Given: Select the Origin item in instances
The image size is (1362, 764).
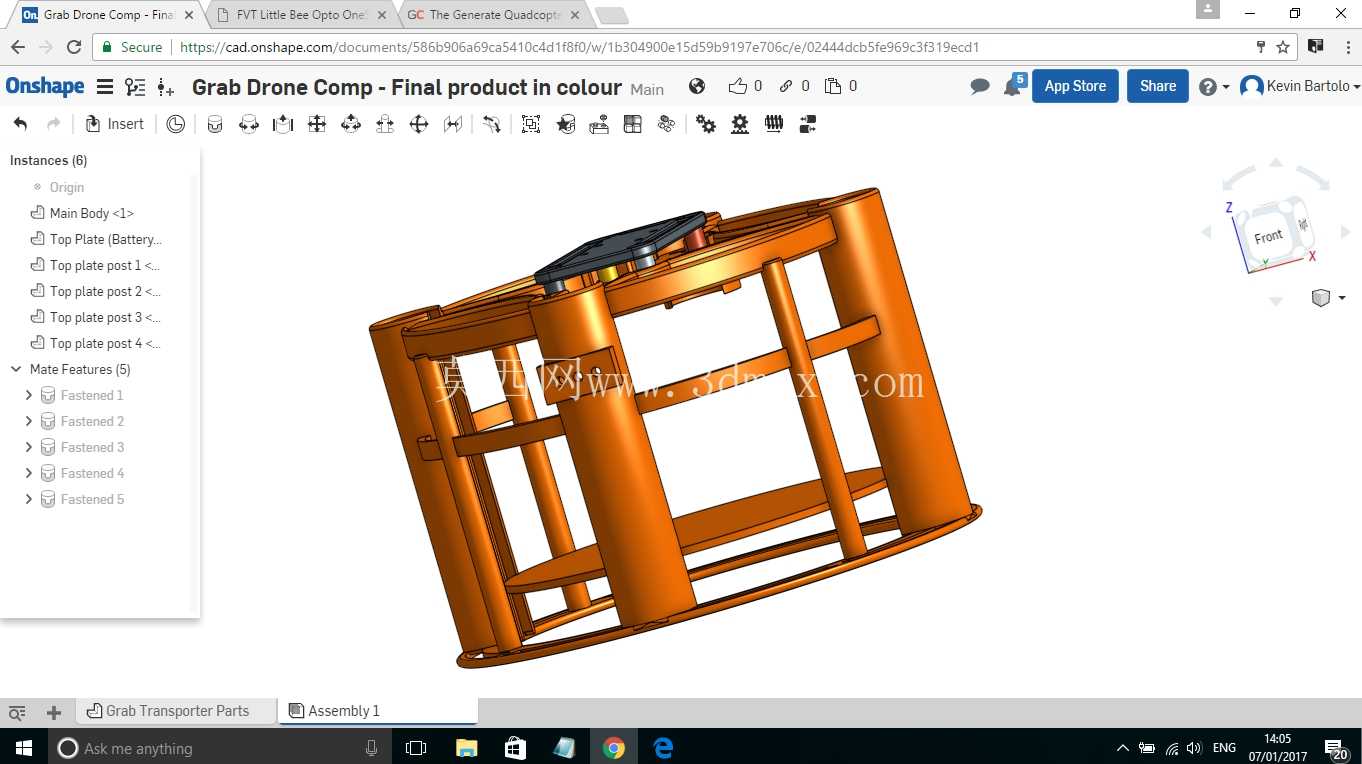Looking at the screenshot, I should click(67, 187).
